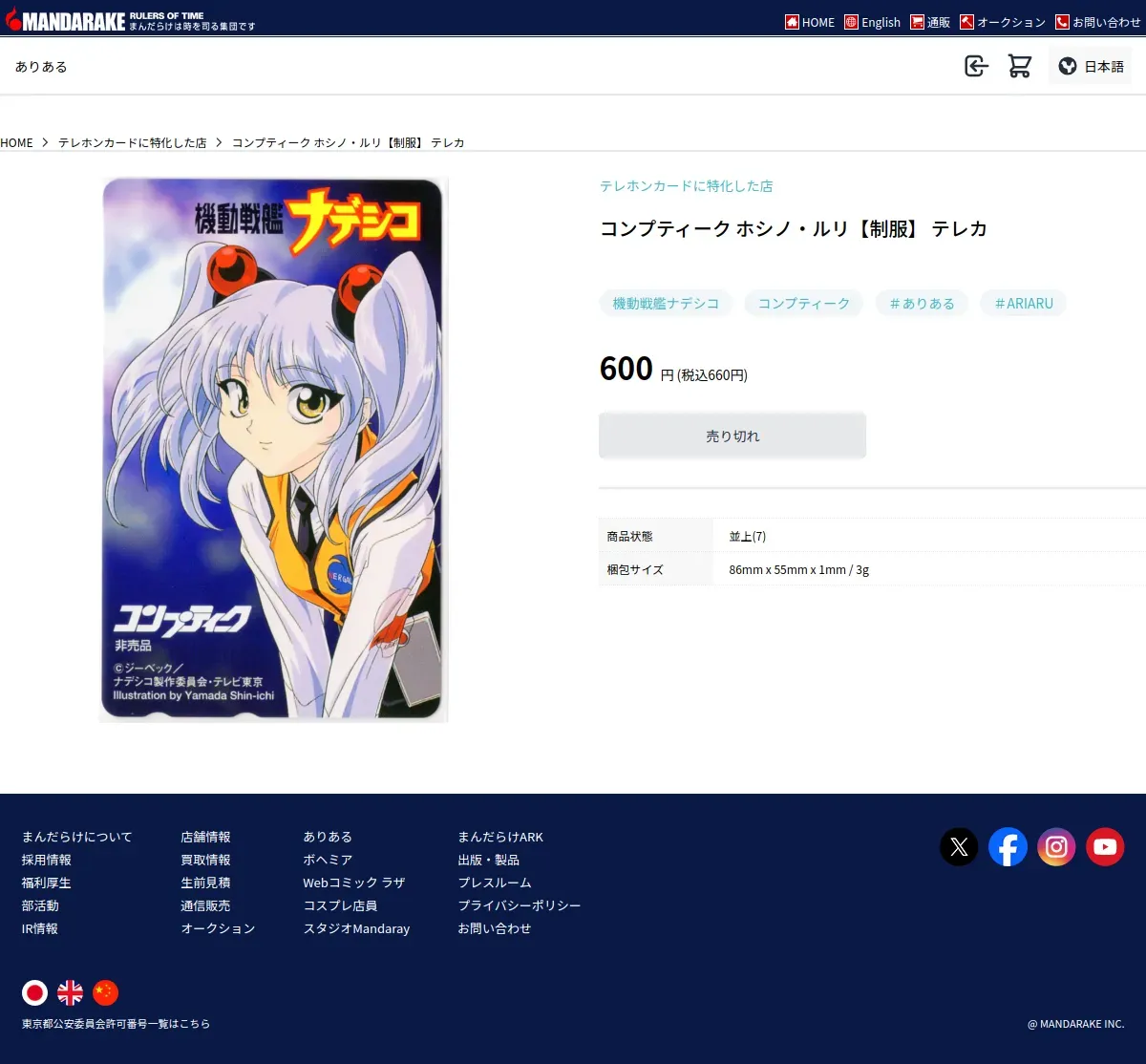Screen dimensions: 1146x1064
Task: Select the UK flag language icon
Action: point(70,992)
